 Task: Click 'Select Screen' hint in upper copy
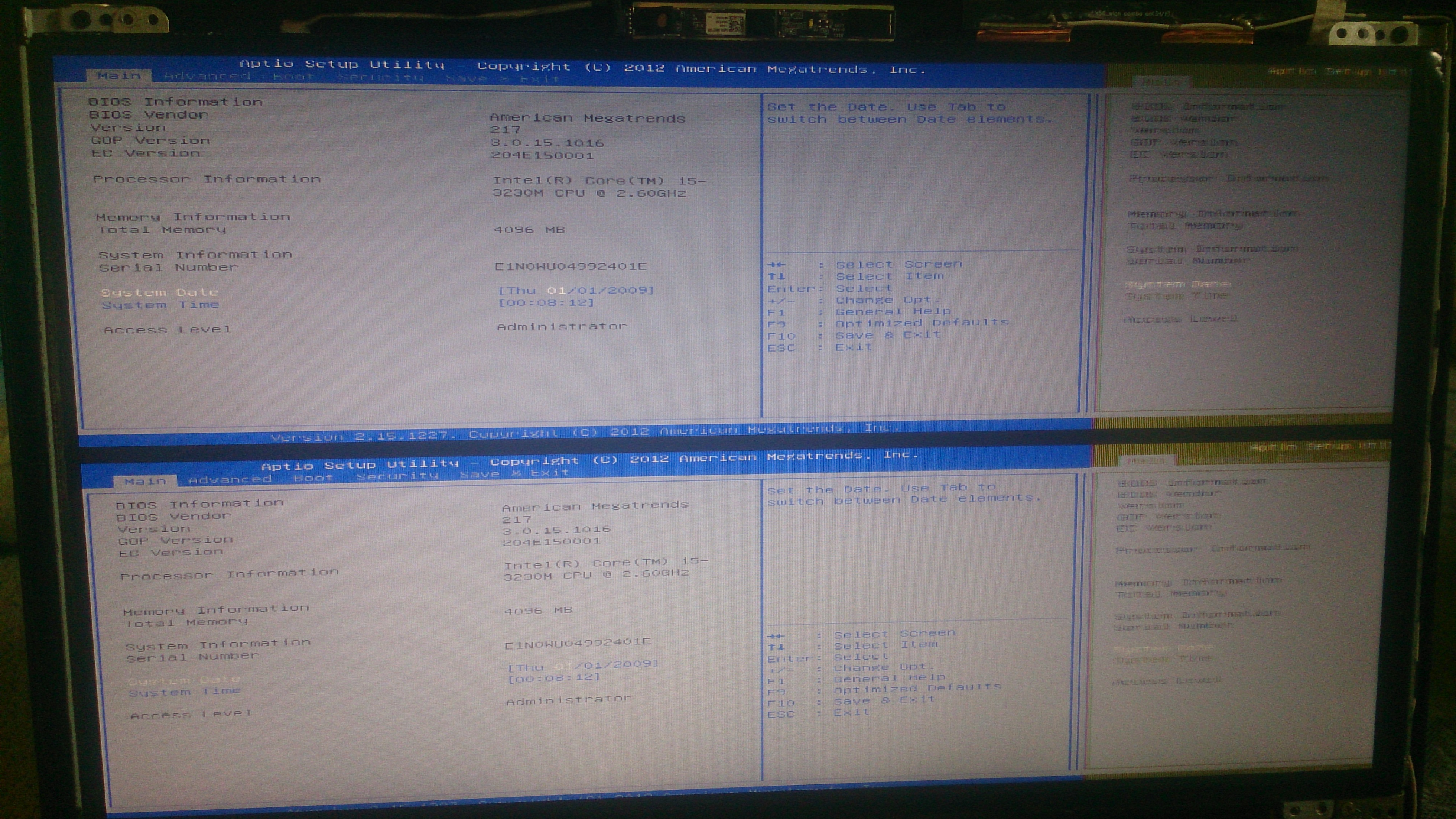[x=899, y=264]
